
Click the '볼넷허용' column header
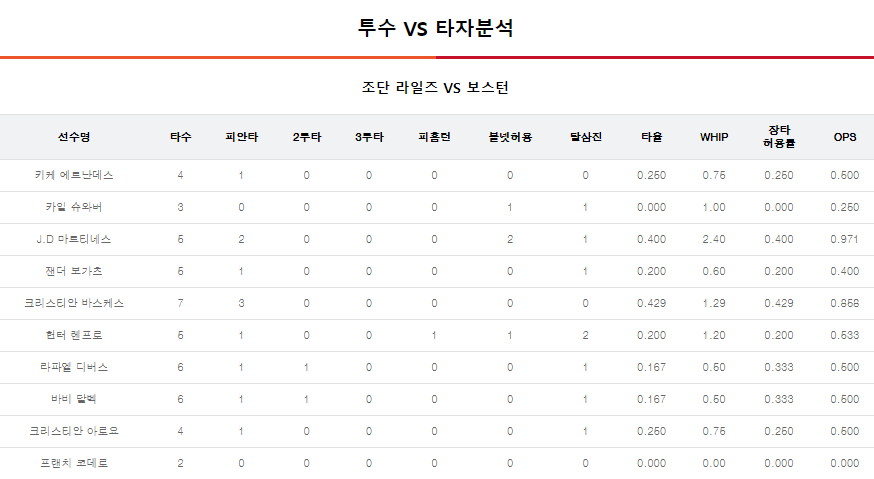click(510, 137)
